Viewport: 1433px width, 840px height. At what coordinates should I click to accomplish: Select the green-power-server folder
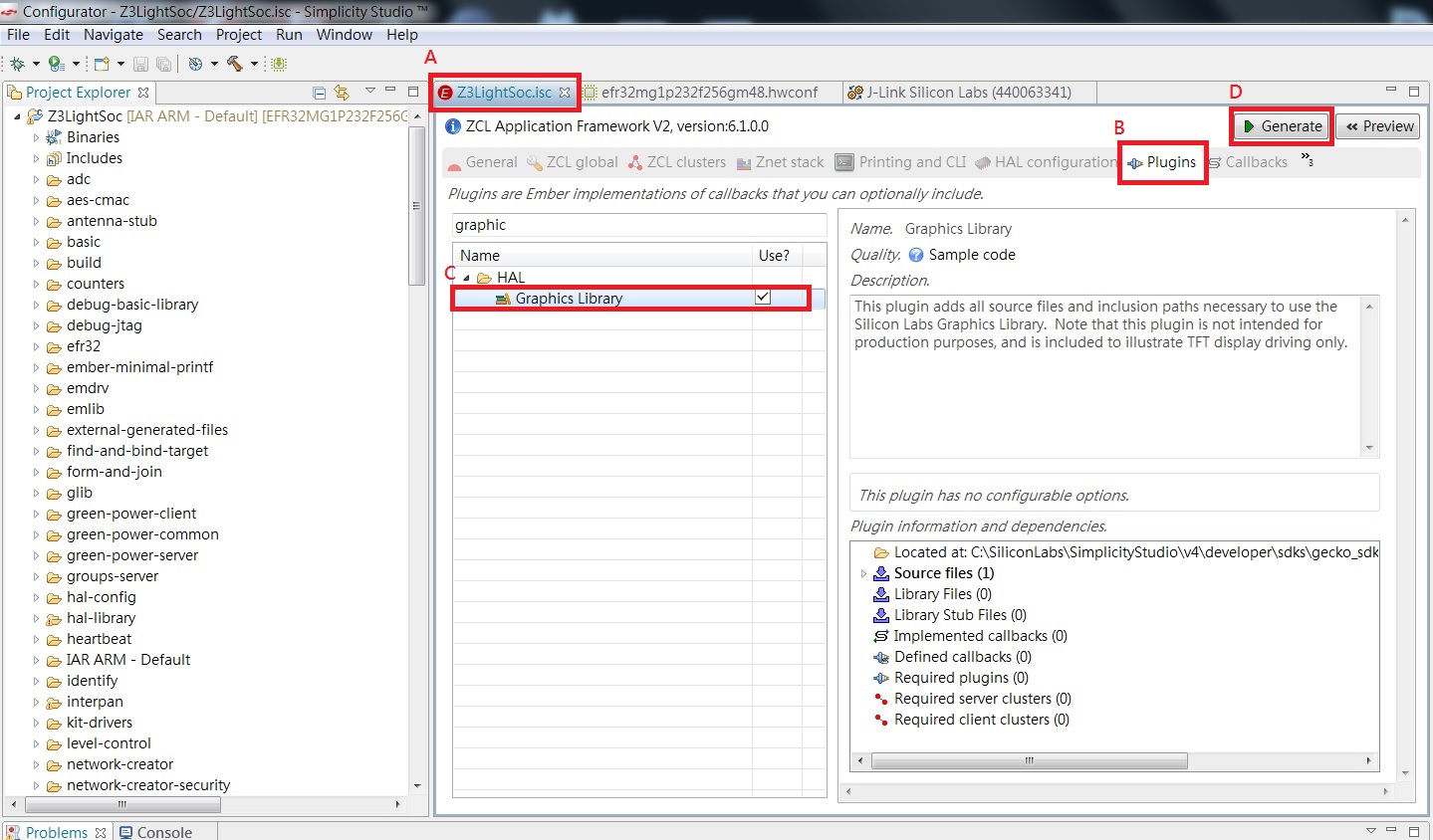(x=132, y=555)
